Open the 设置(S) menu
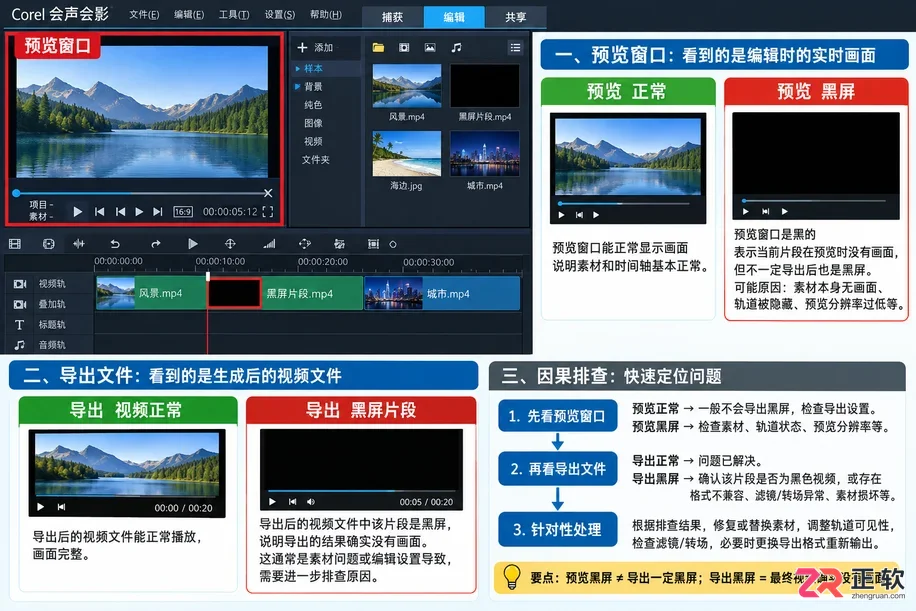Viewport: 916px width, 611px height. 279,15
